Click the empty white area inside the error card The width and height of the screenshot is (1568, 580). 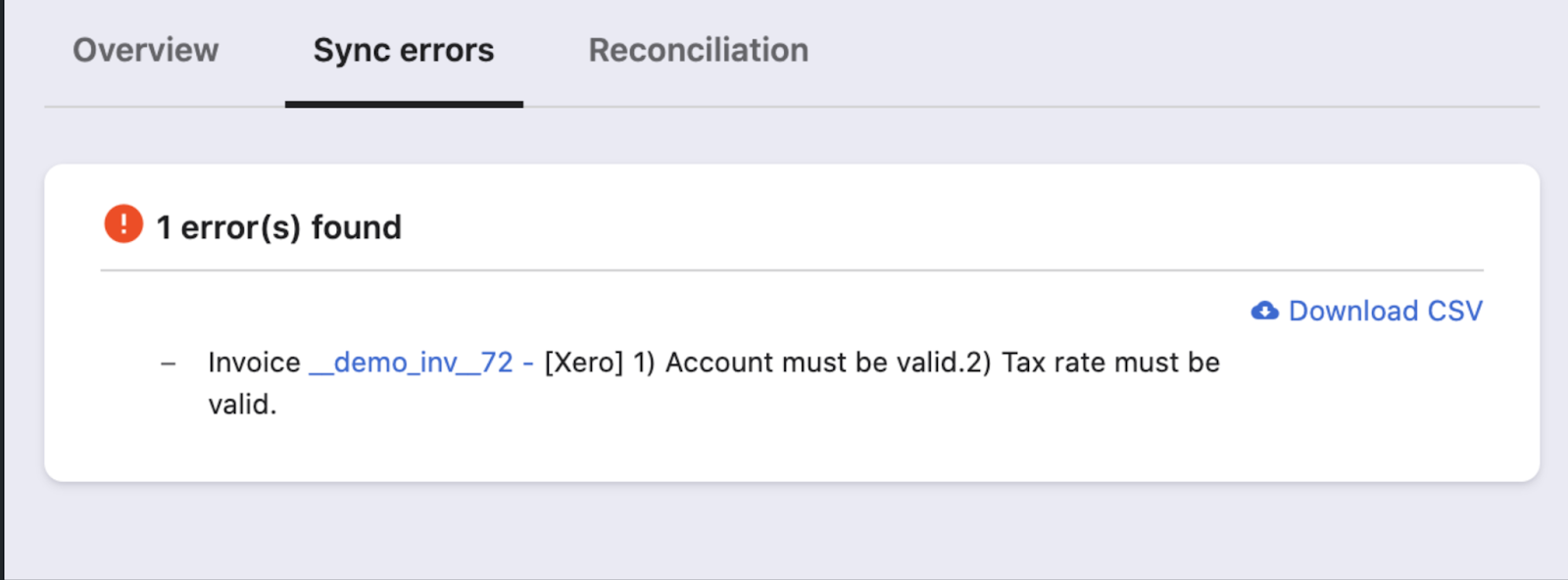(882, 431)
